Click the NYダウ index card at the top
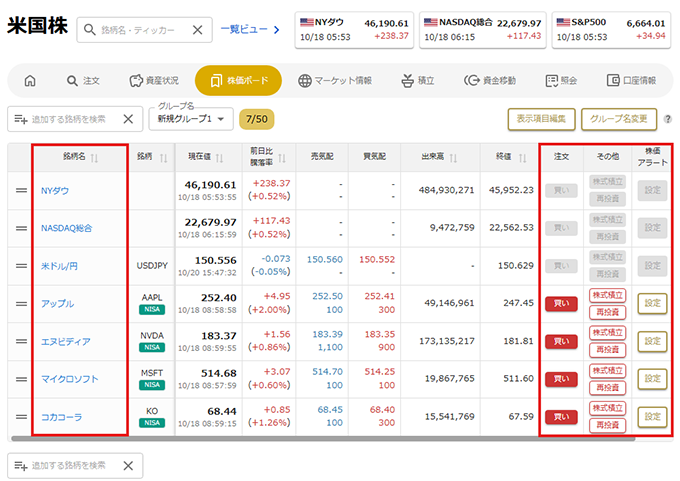The image size is (680, 481). 354,29
